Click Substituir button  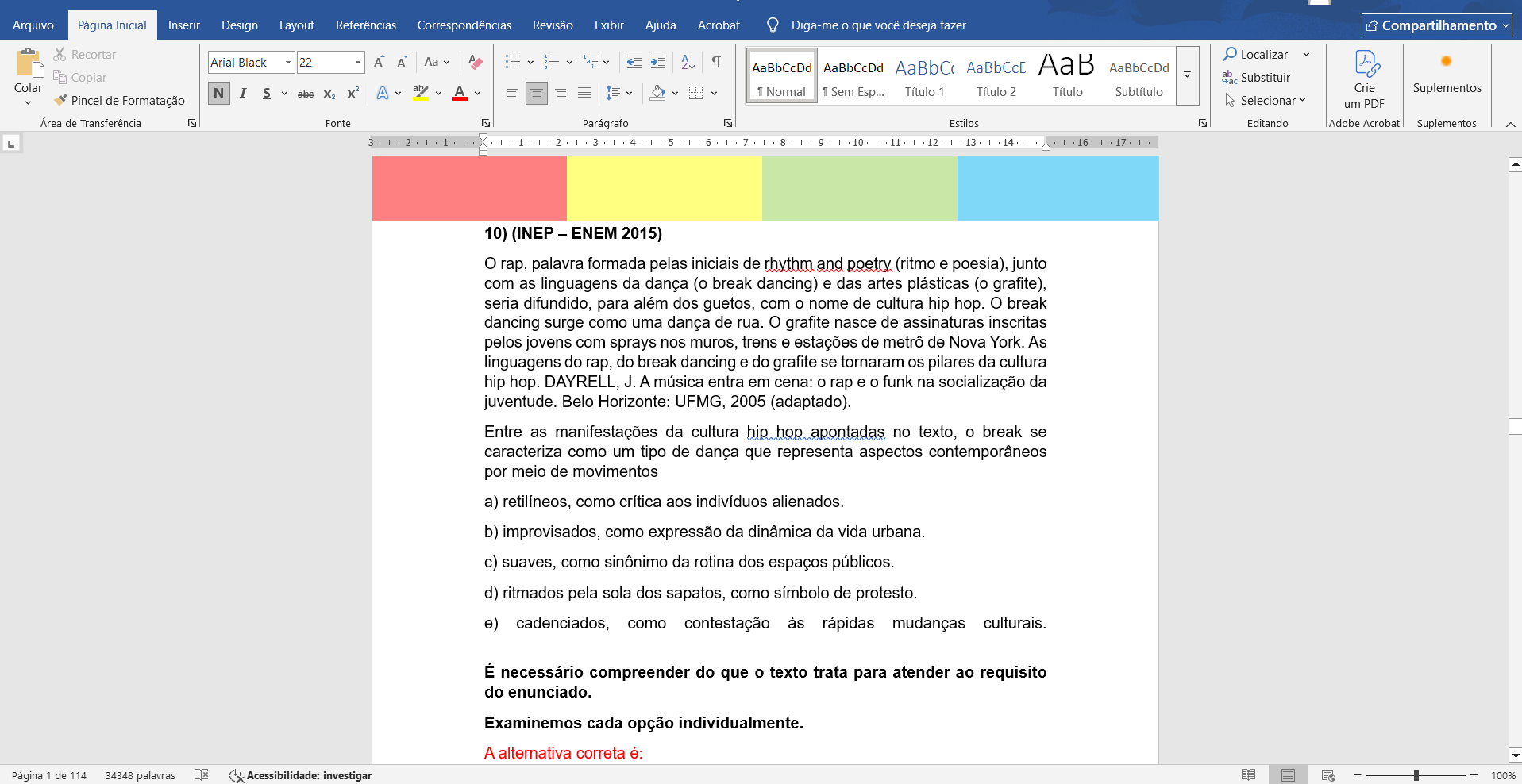pyautogui.click(x=1256, y=77)
